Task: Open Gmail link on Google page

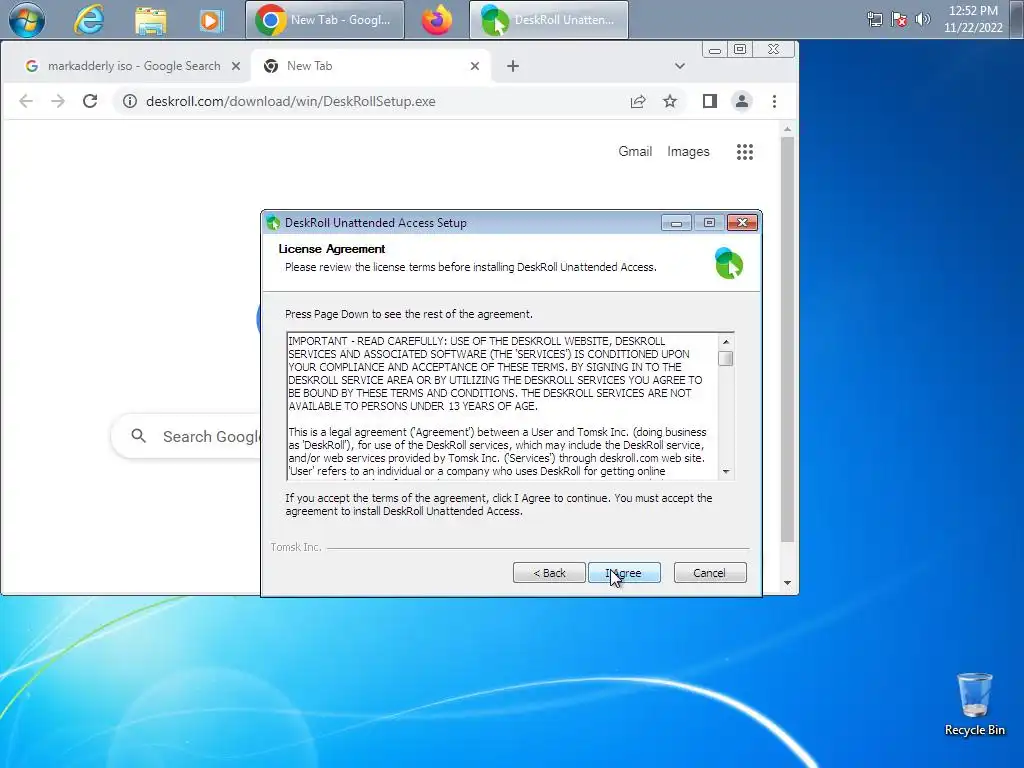Action: 635,152
